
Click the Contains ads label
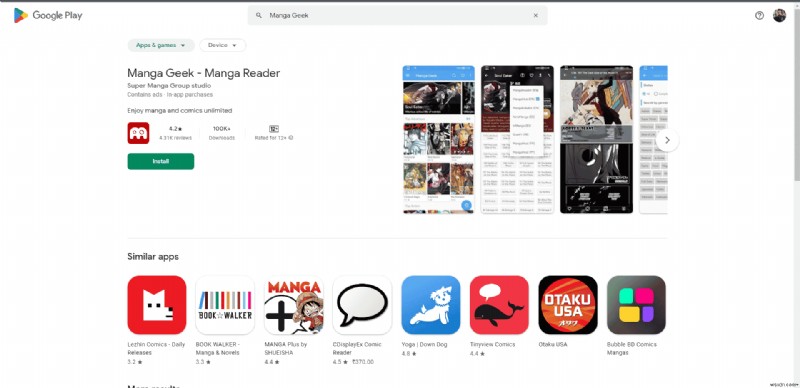click(x=145, y=94)
